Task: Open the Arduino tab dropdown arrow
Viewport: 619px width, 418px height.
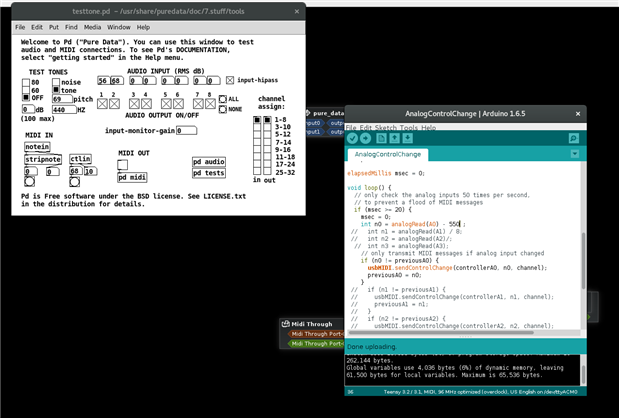Action: coord(573,155)
